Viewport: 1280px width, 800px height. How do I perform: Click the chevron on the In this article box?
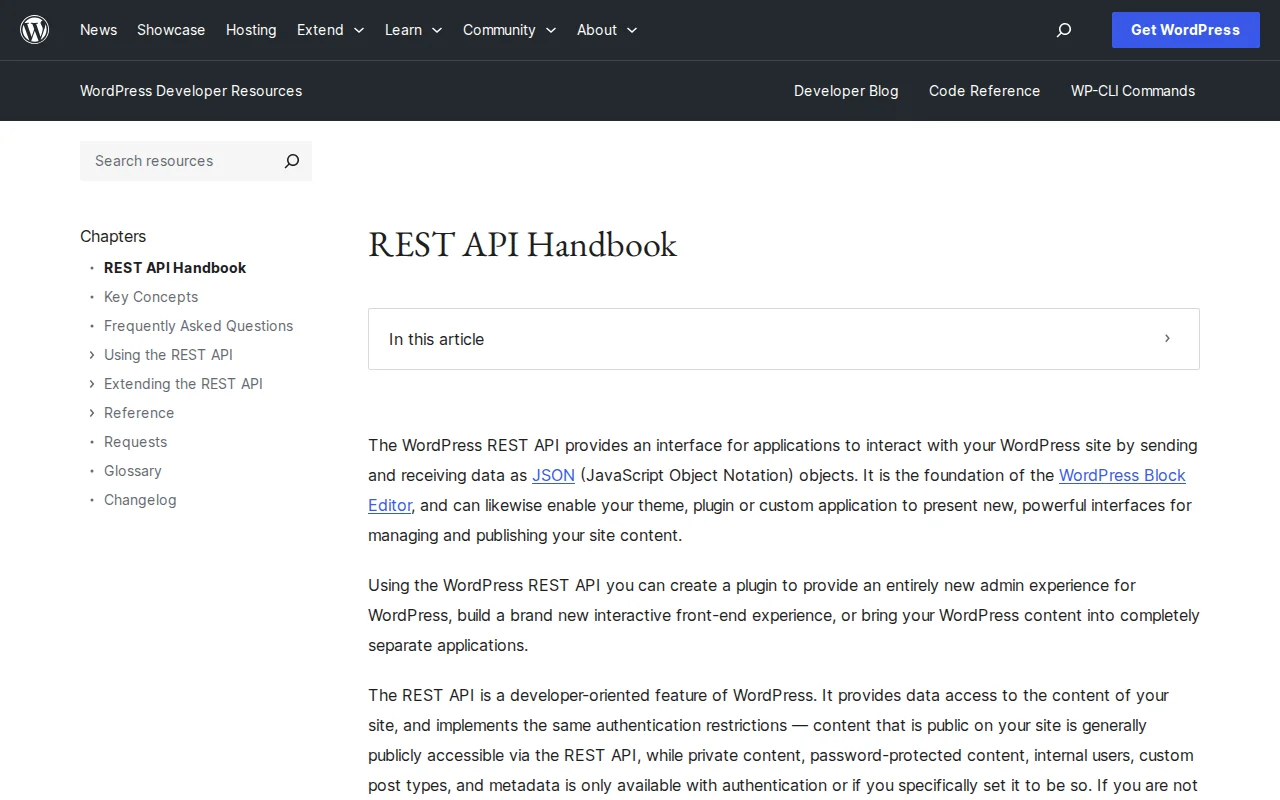point(1167,338)
